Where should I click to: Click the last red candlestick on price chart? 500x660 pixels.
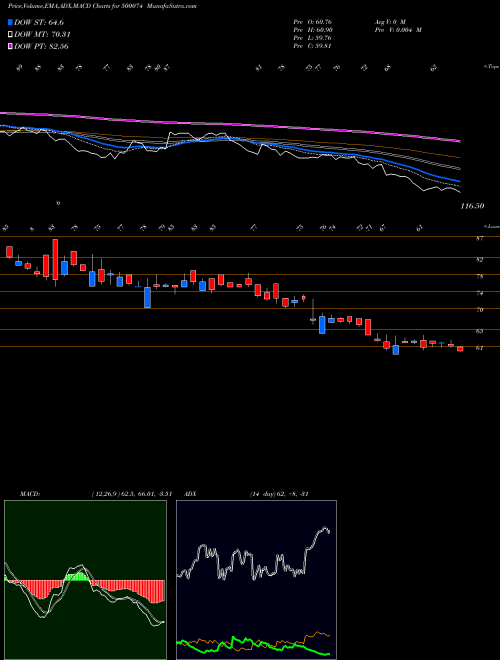pos(460,349)
